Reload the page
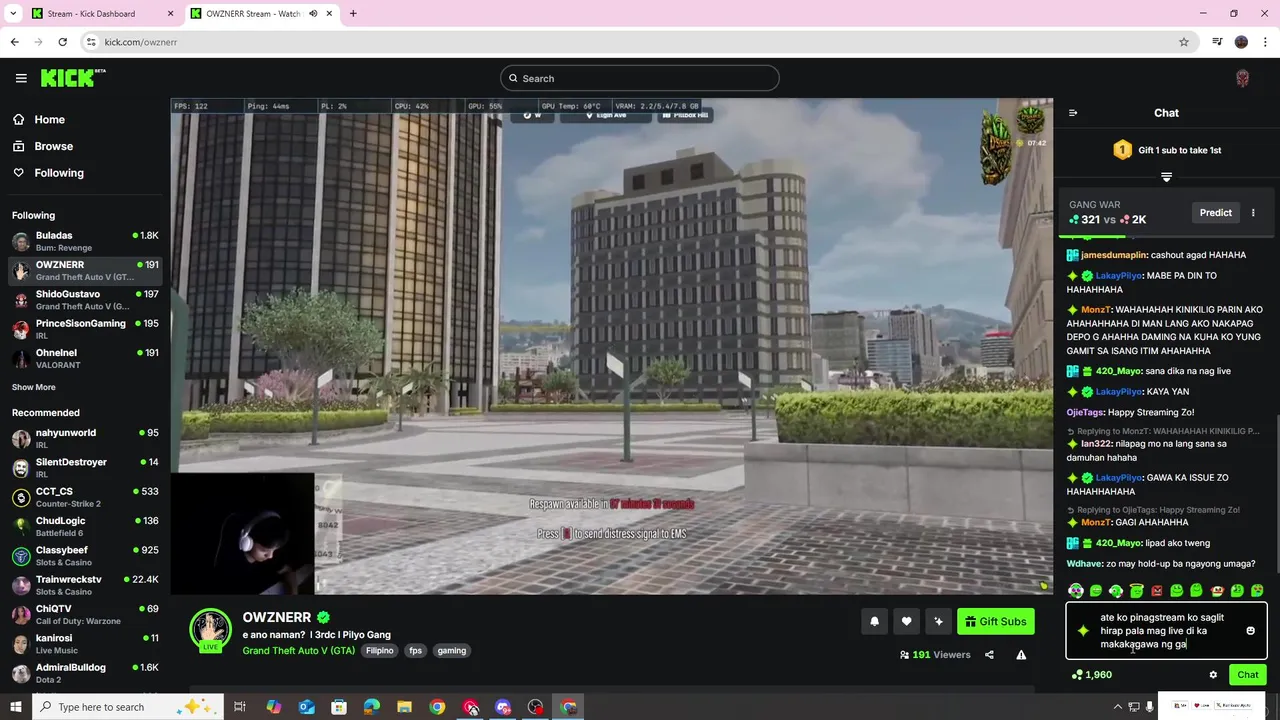 (x=62, y=42)
